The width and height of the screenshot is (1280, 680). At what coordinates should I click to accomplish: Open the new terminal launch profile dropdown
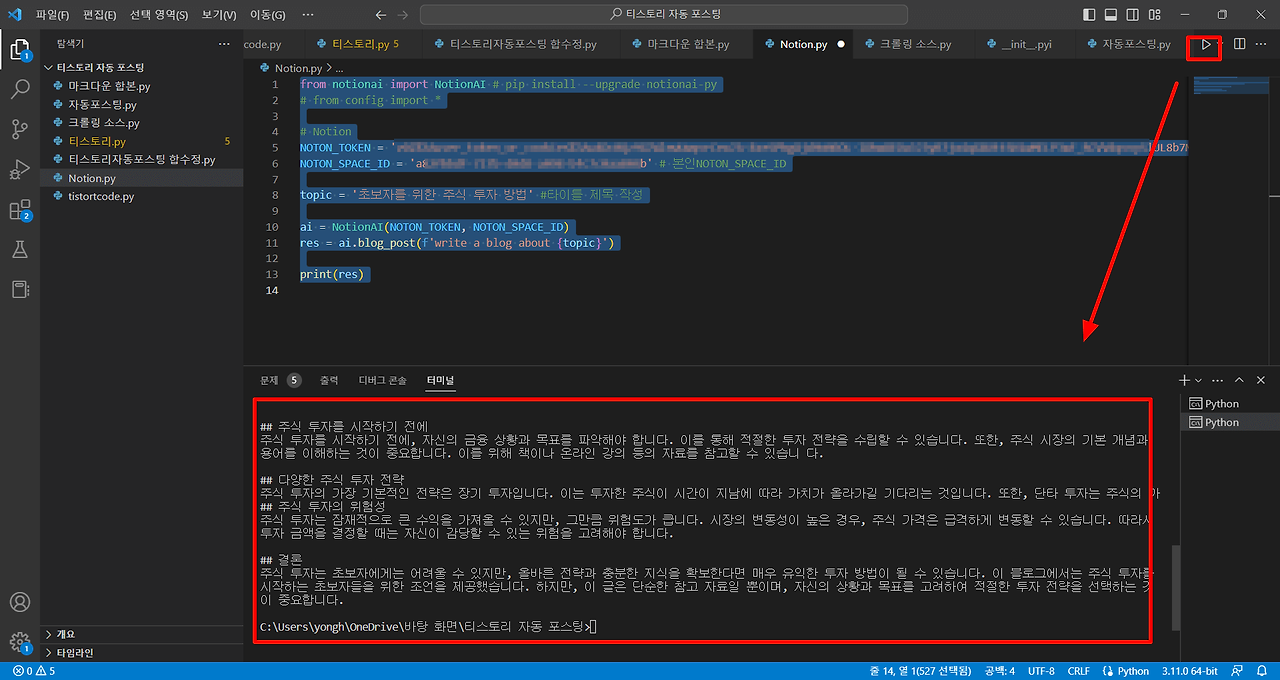tap(1199, 380)
